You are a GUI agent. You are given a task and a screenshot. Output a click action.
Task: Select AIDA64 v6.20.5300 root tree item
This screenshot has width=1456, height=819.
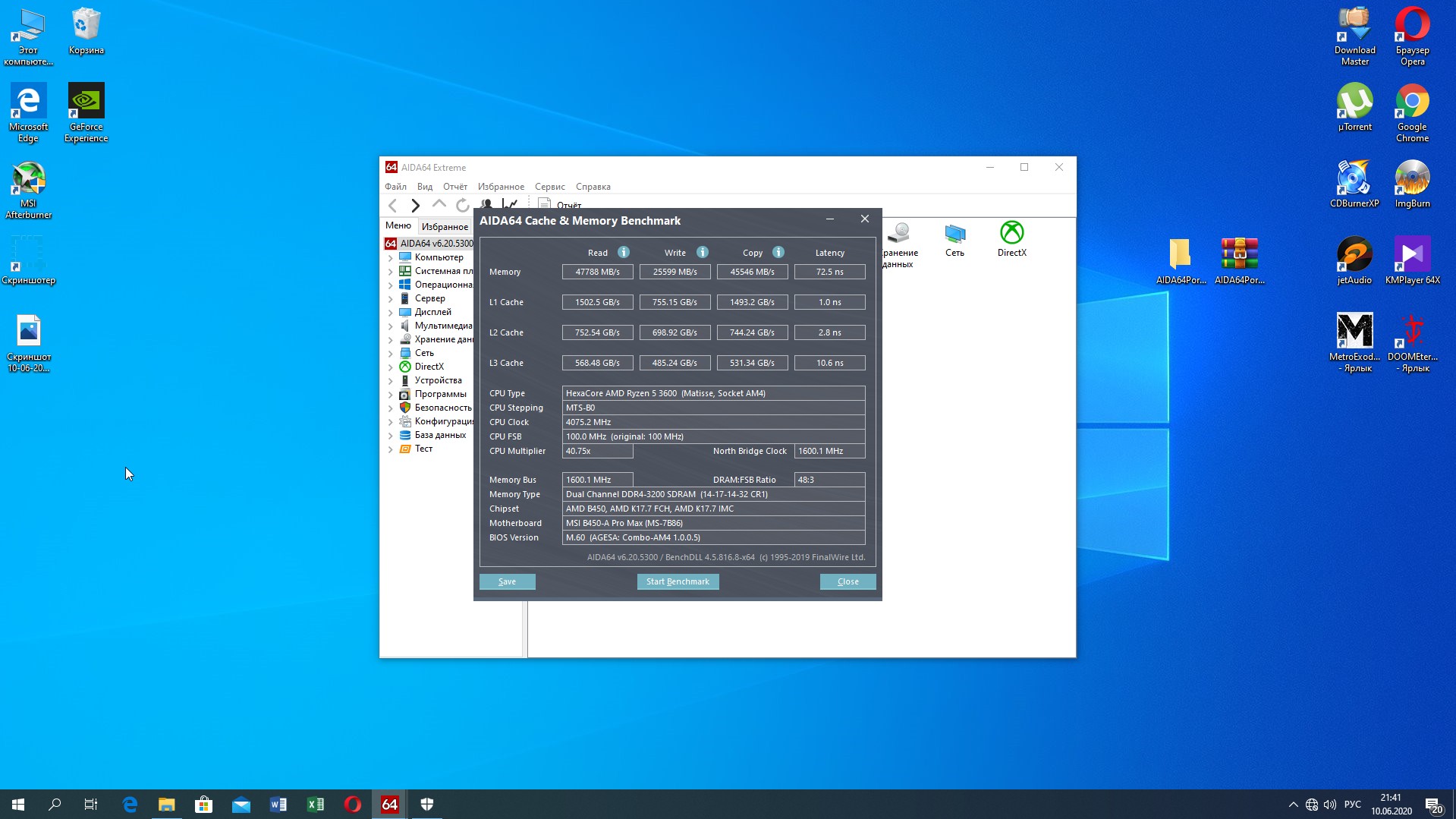pyautogui.click(x=429, y=244)
